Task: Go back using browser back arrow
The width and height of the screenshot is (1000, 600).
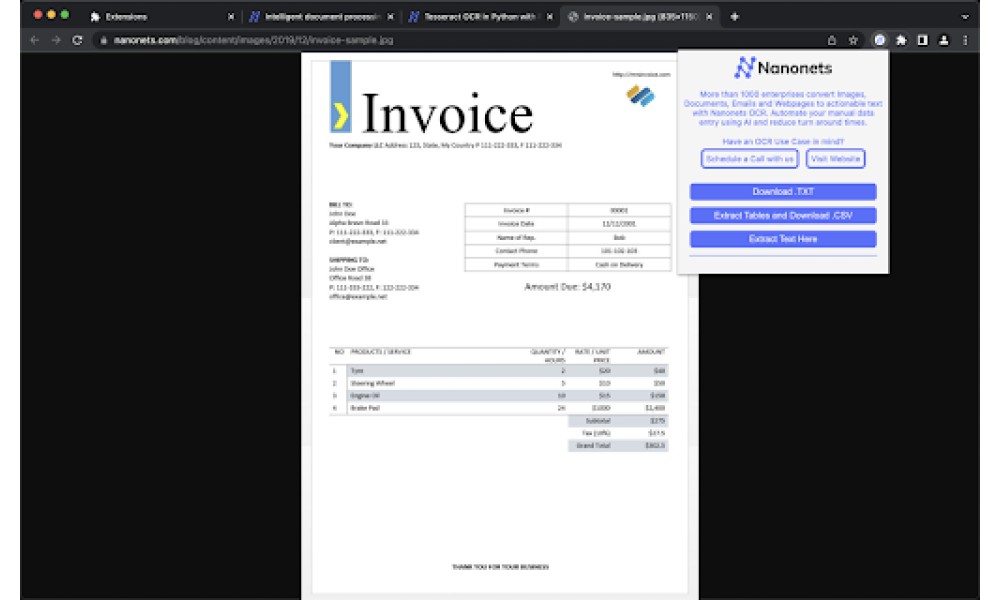Action: point(35,40)
